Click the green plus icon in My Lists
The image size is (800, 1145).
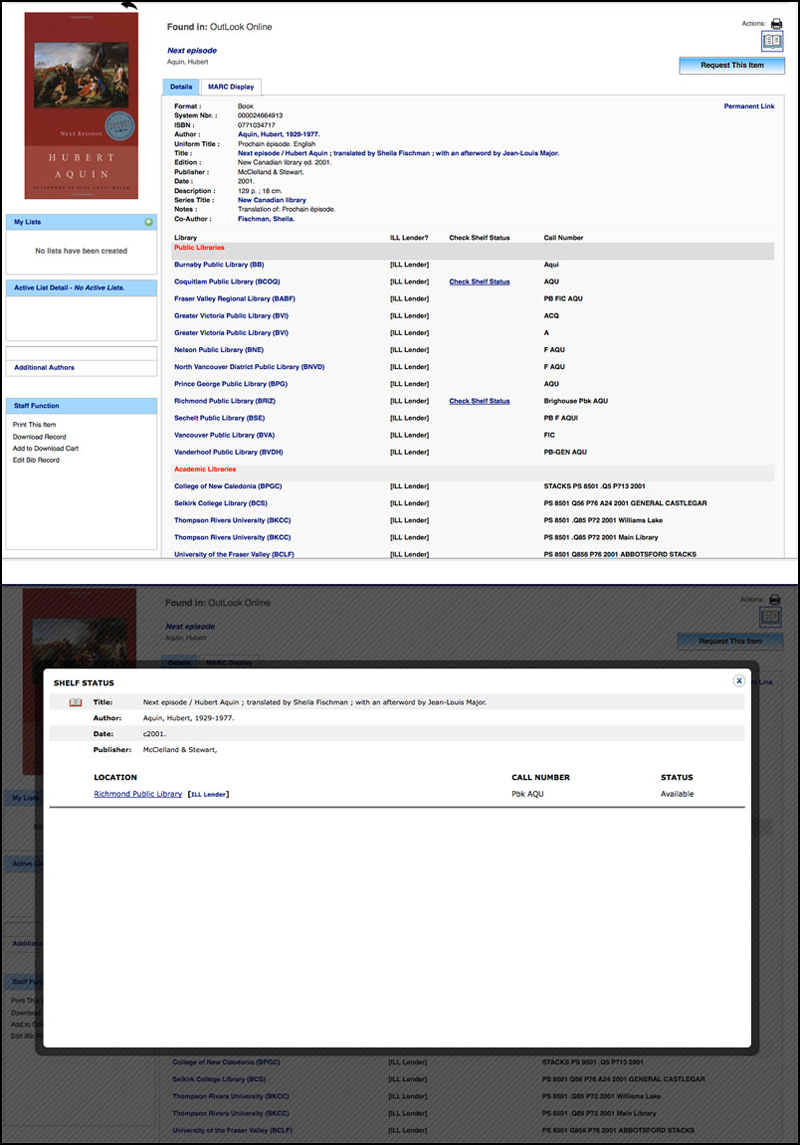pyautogui.click(x=148, y=222)
